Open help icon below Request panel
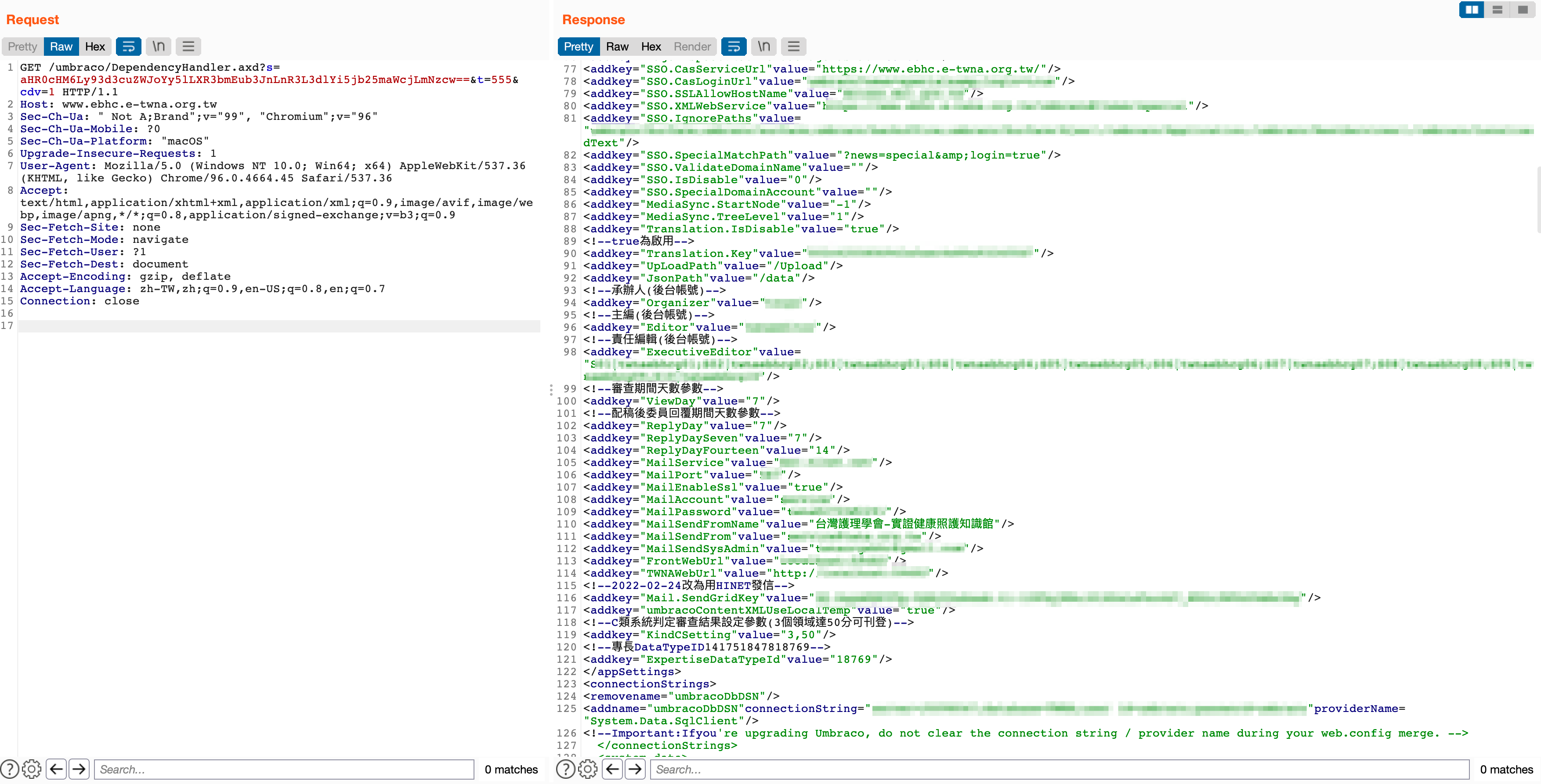 tap(10, 769)
